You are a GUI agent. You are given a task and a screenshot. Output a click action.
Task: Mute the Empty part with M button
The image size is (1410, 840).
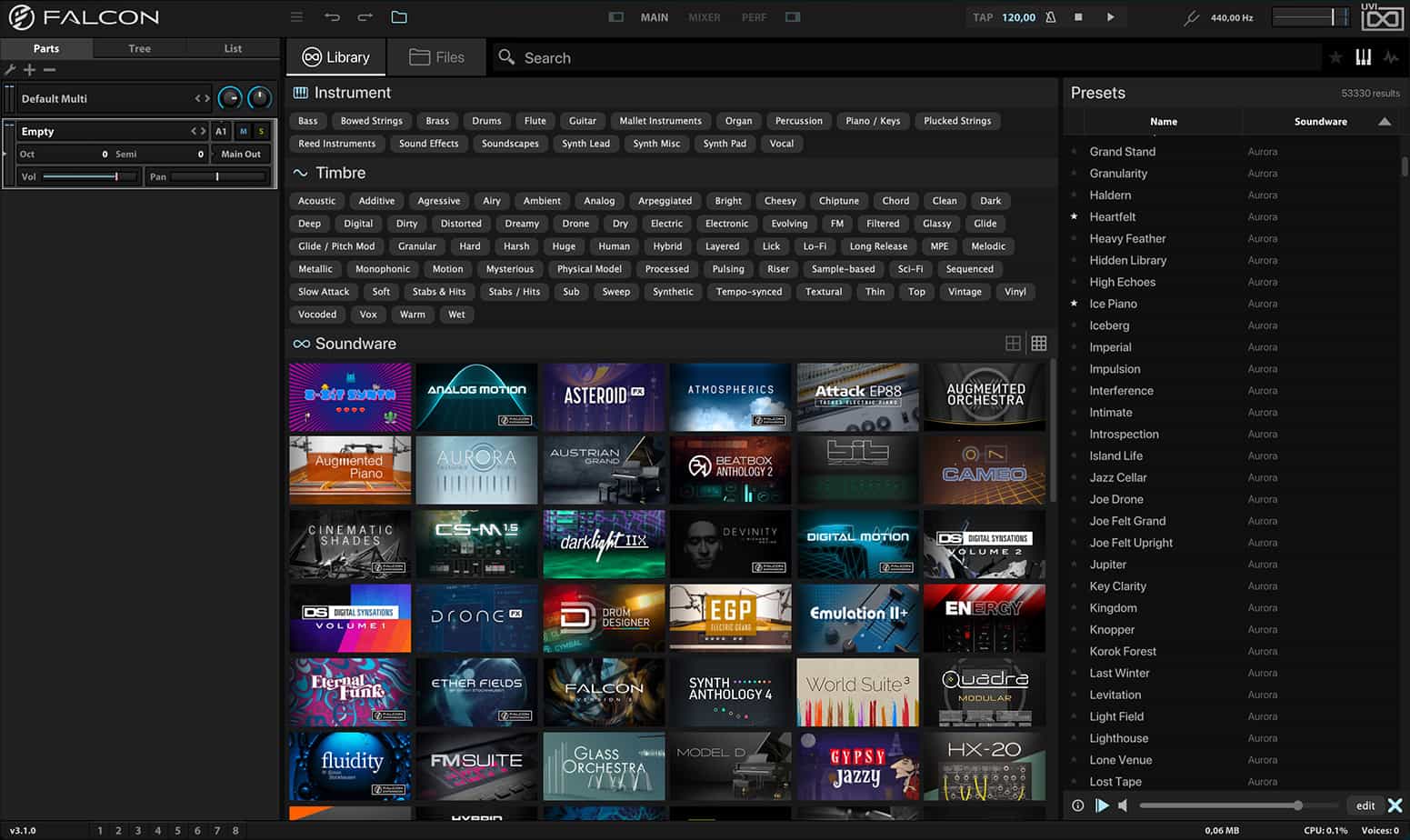coord(243,132)
